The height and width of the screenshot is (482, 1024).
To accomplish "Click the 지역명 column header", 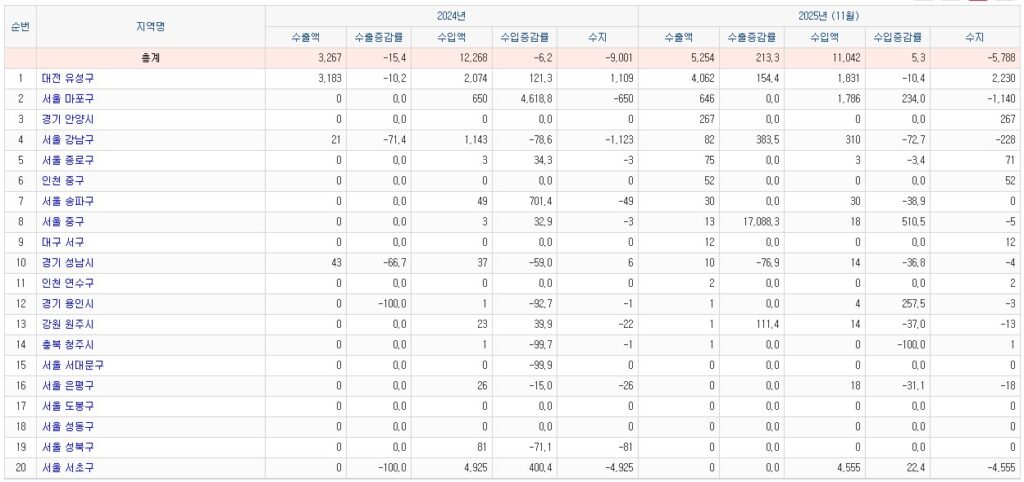I will 151,26.
